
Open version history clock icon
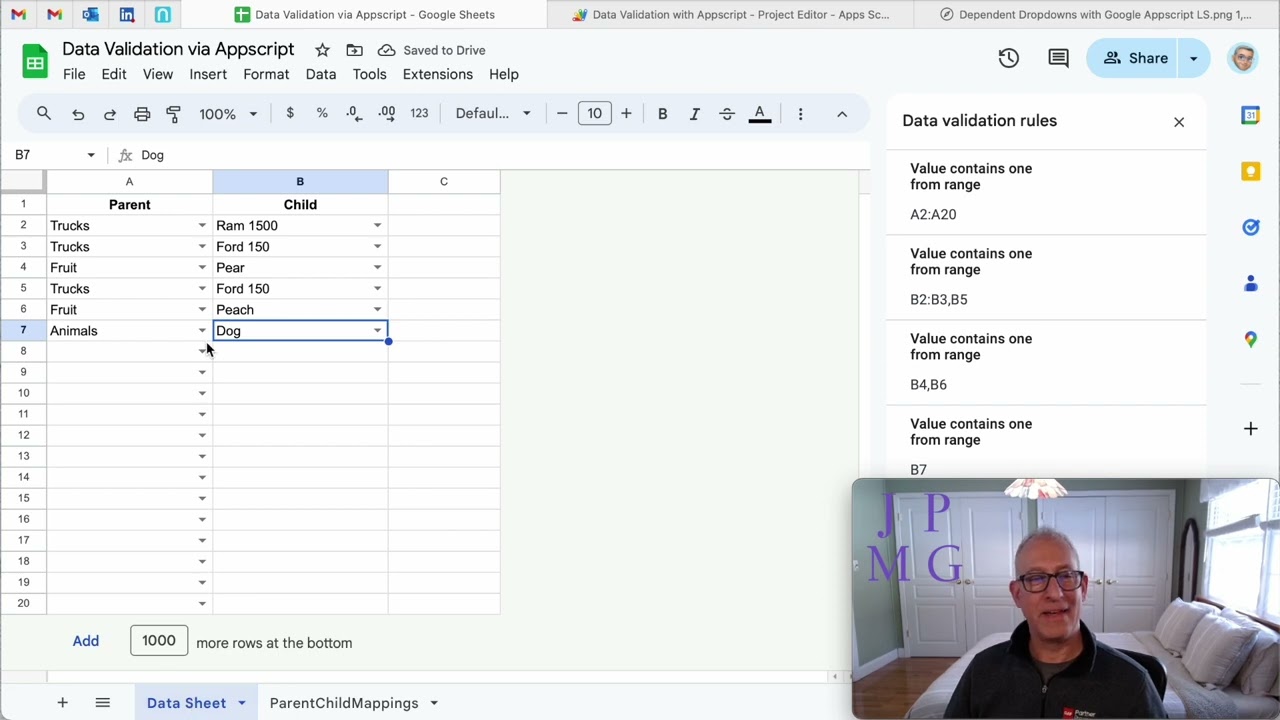[1008, 58]
